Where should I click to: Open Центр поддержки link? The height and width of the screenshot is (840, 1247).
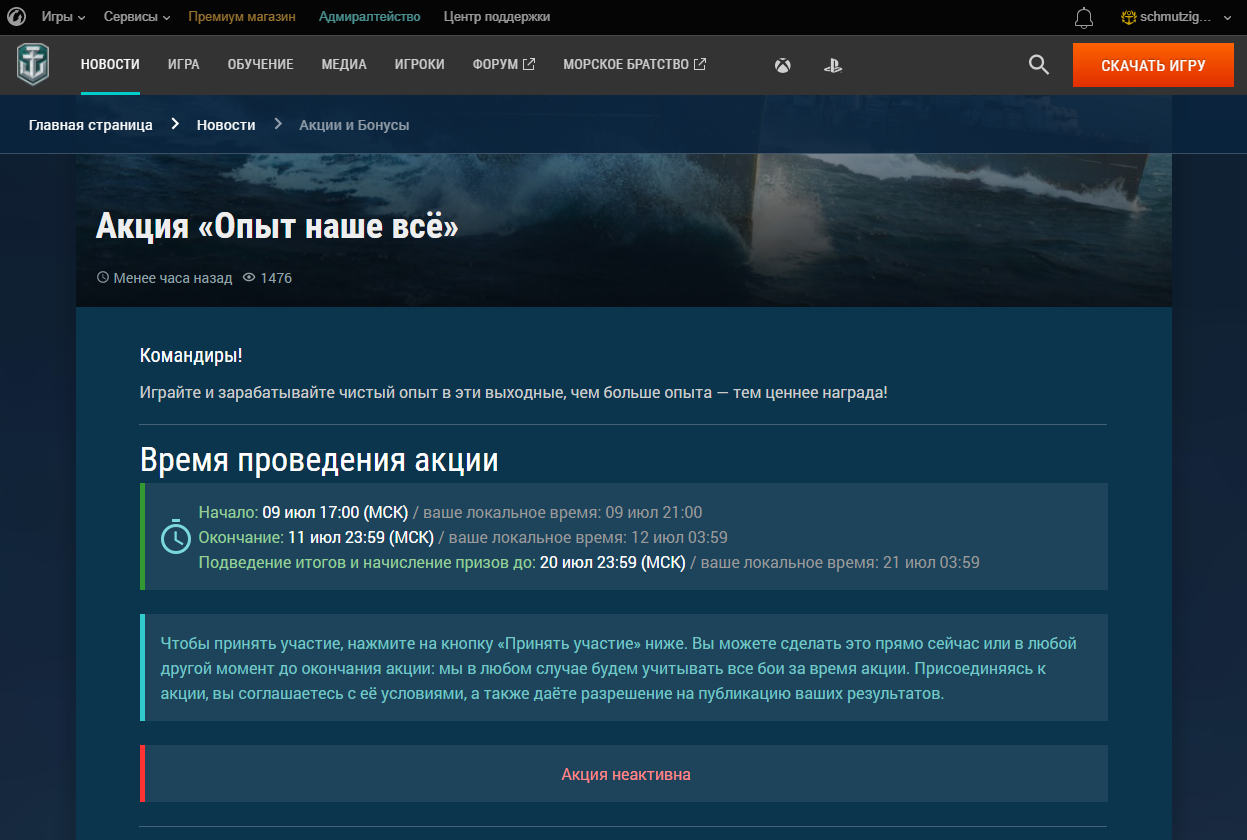click(497, 17)
